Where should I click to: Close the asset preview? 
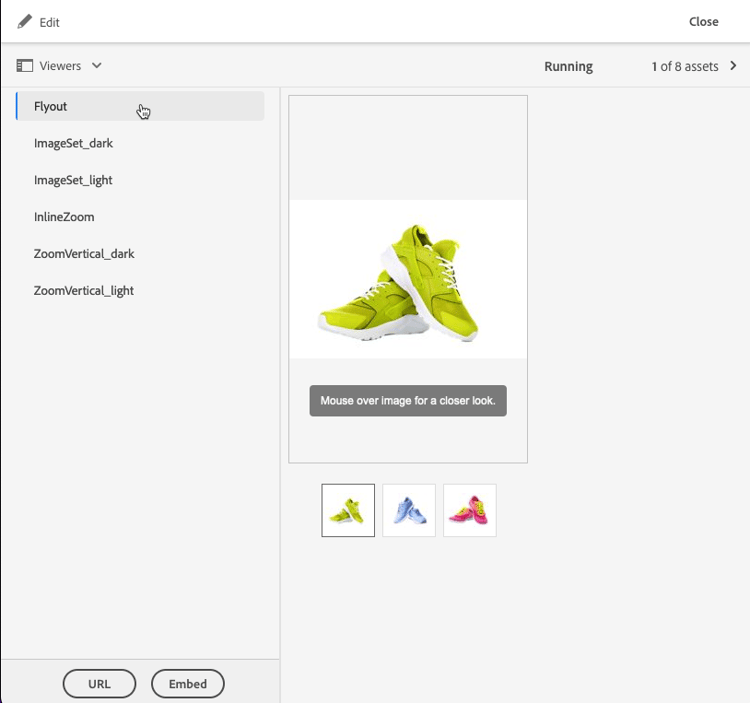click(703, 22)
